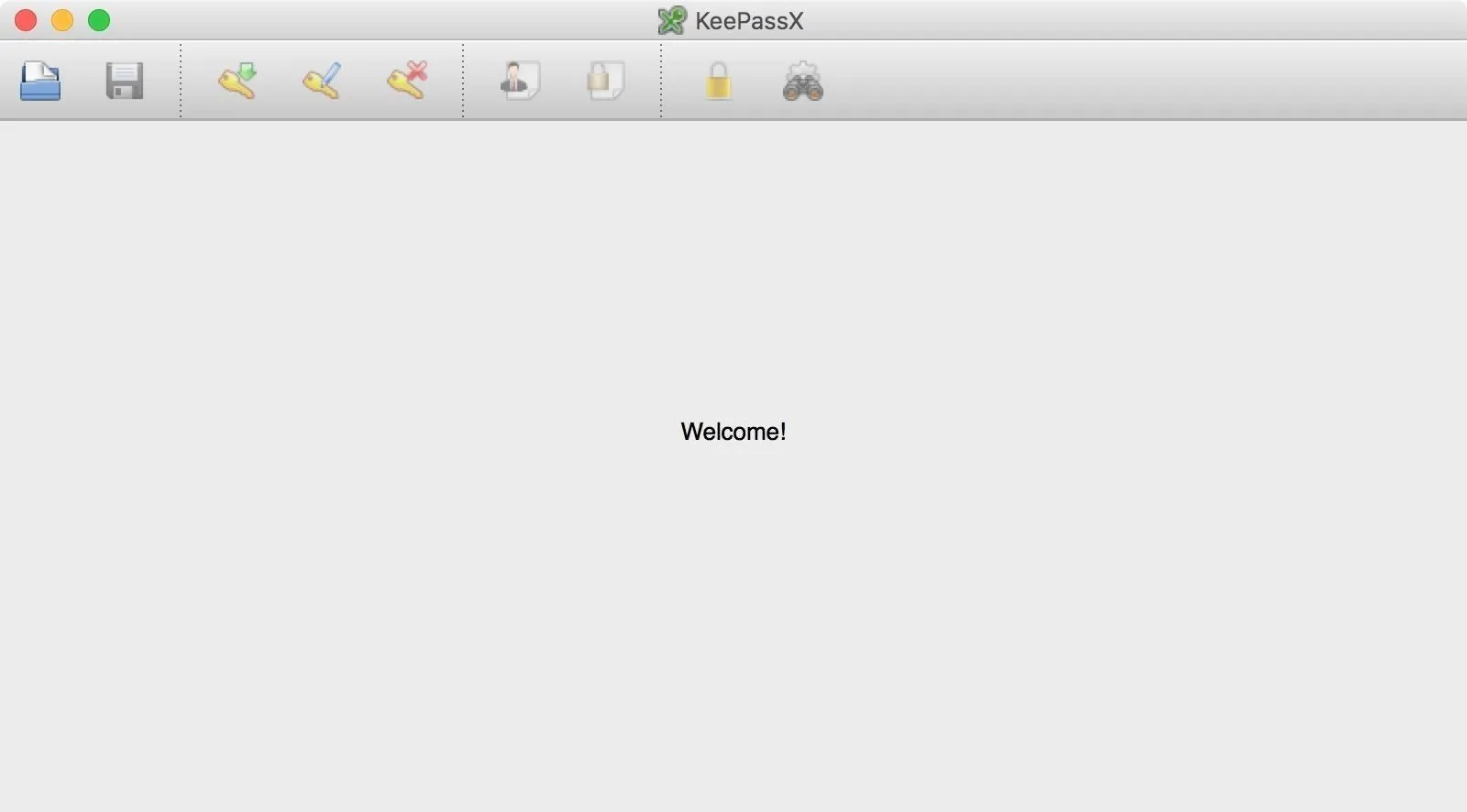The width and height of the screenshot is (1467, 812).
Task: Open a database with the blue folder icon
Action: [40, 81]
